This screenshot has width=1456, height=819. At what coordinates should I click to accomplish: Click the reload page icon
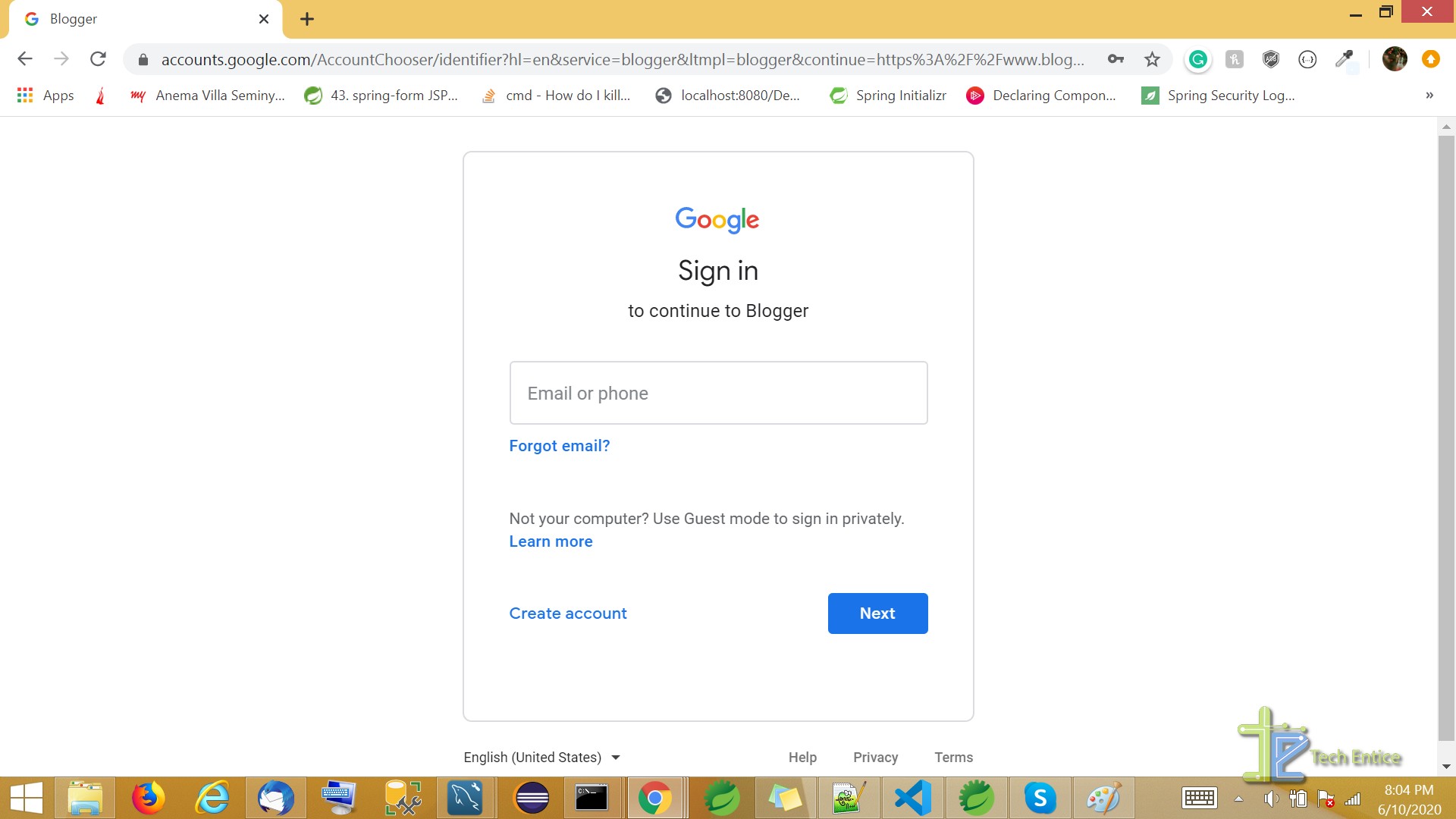[98, 58]
